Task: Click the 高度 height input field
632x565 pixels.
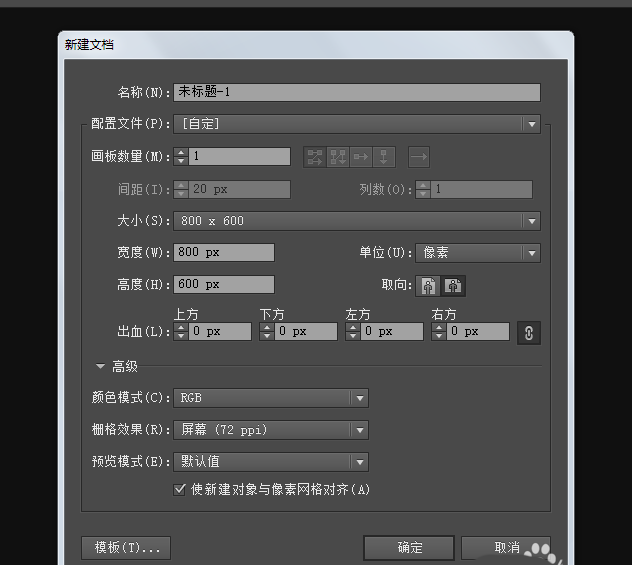Action: click(x=224, y=285)
